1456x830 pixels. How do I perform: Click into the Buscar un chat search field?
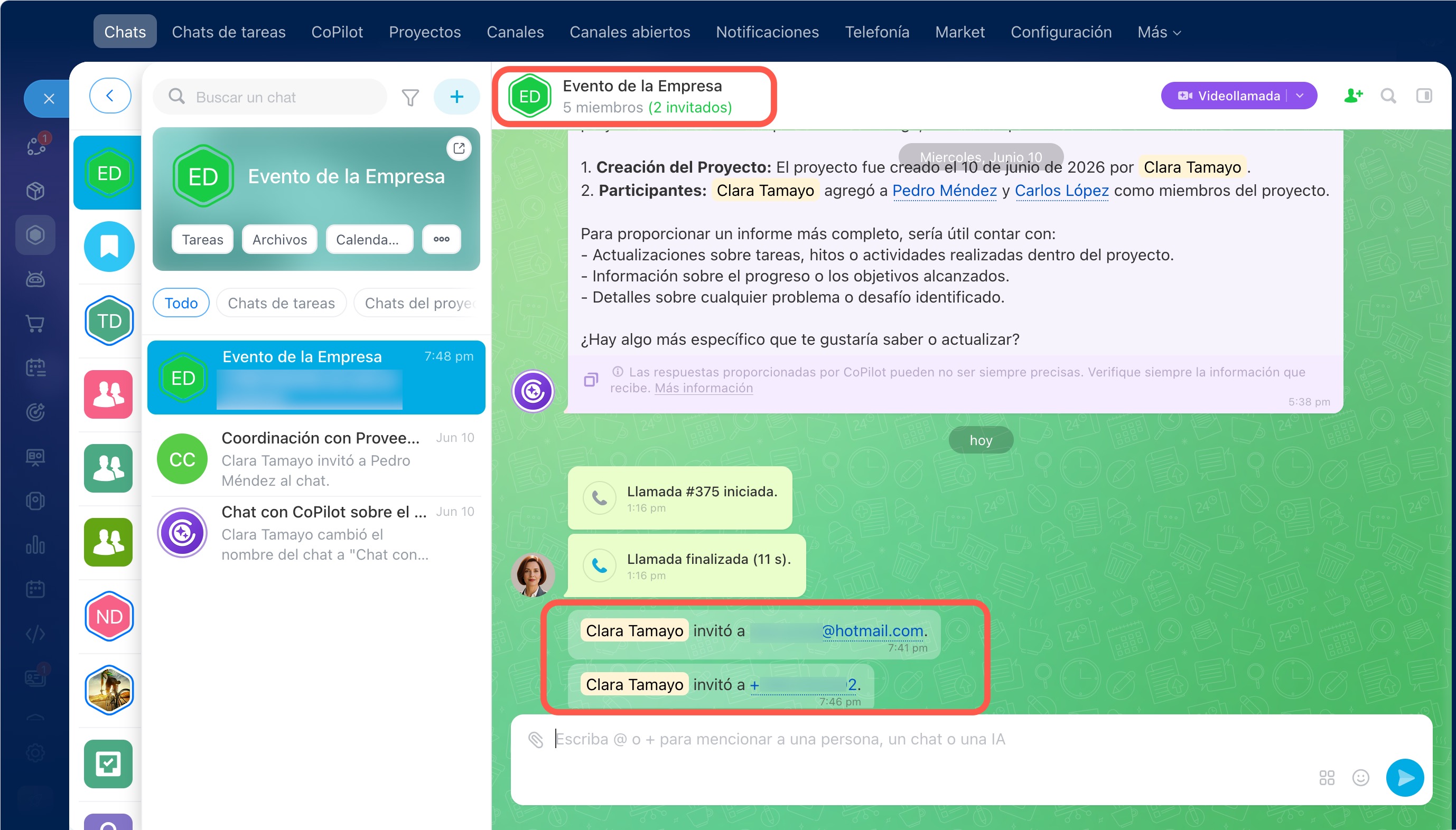pyautogui.click(x=270, y=97)
